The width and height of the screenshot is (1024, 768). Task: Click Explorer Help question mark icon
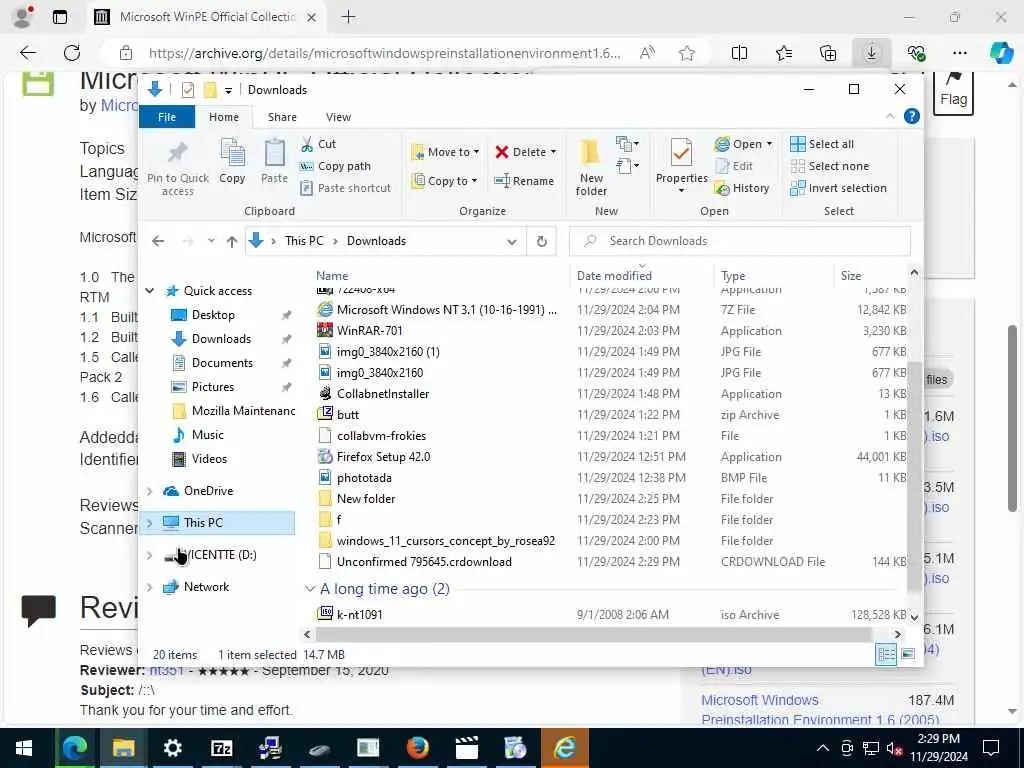coord(912,116)
